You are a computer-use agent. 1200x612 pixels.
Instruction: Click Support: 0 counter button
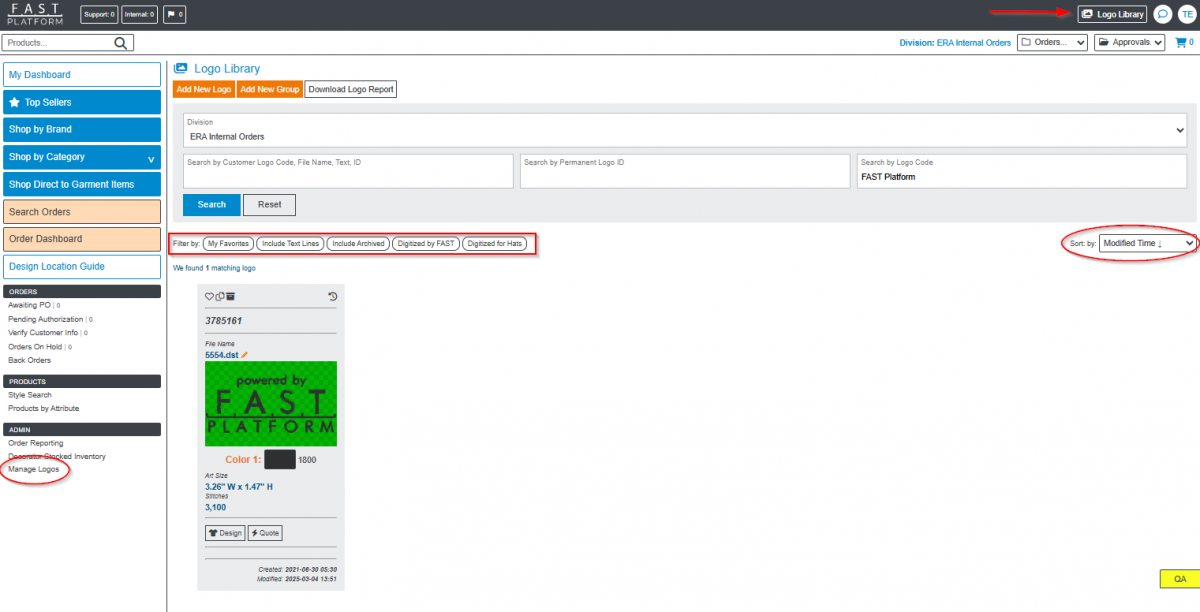pos(99,15)
